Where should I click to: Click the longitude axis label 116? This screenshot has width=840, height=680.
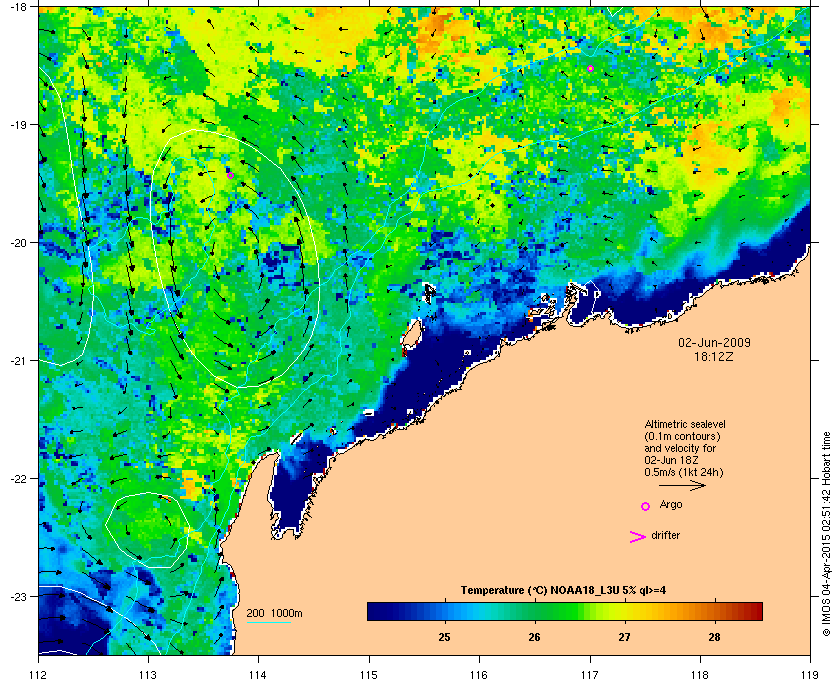479,675
